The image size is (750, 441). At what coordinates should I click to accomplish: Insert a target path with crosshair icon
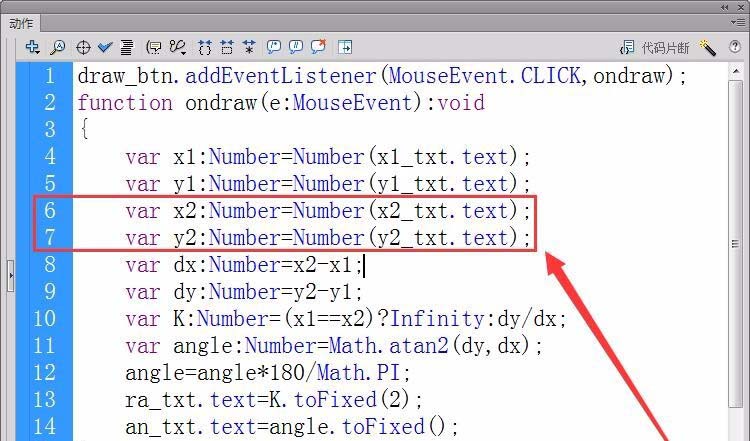click(83, 47)
